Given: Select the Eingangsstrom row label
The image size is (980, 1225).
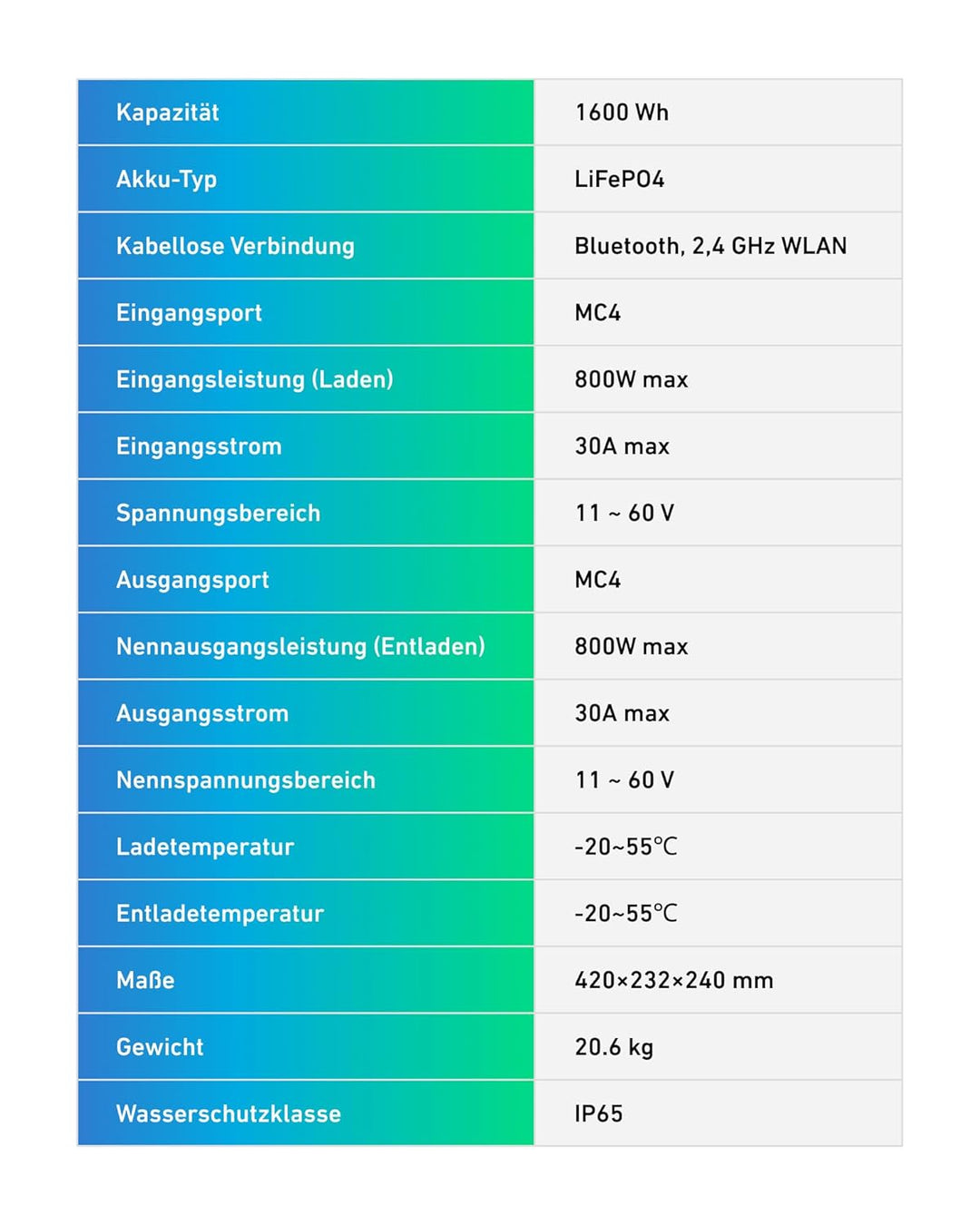Looking at the screenshot, I should point(199,446).
